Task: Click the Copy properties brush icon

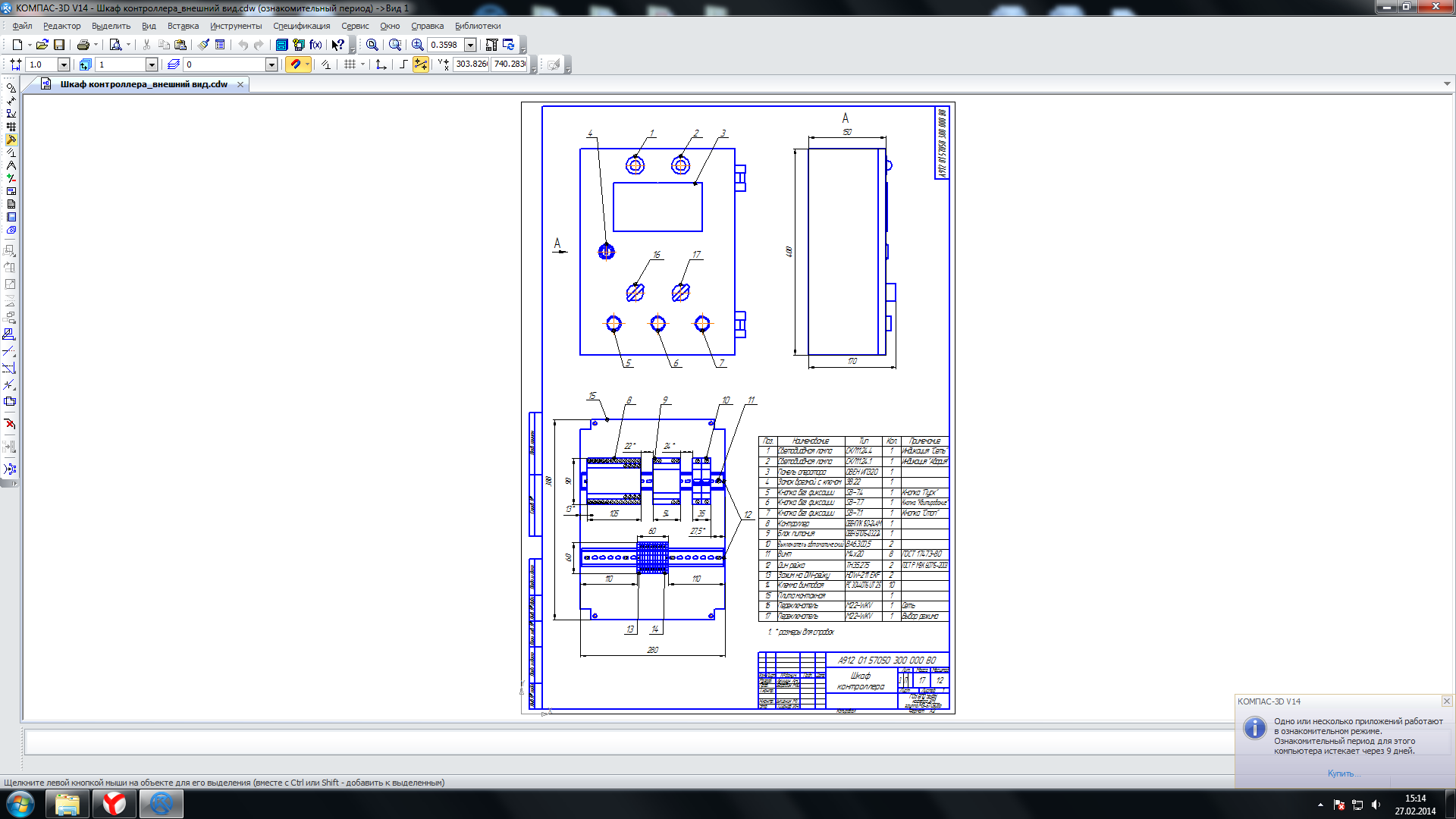Action: 203,45
